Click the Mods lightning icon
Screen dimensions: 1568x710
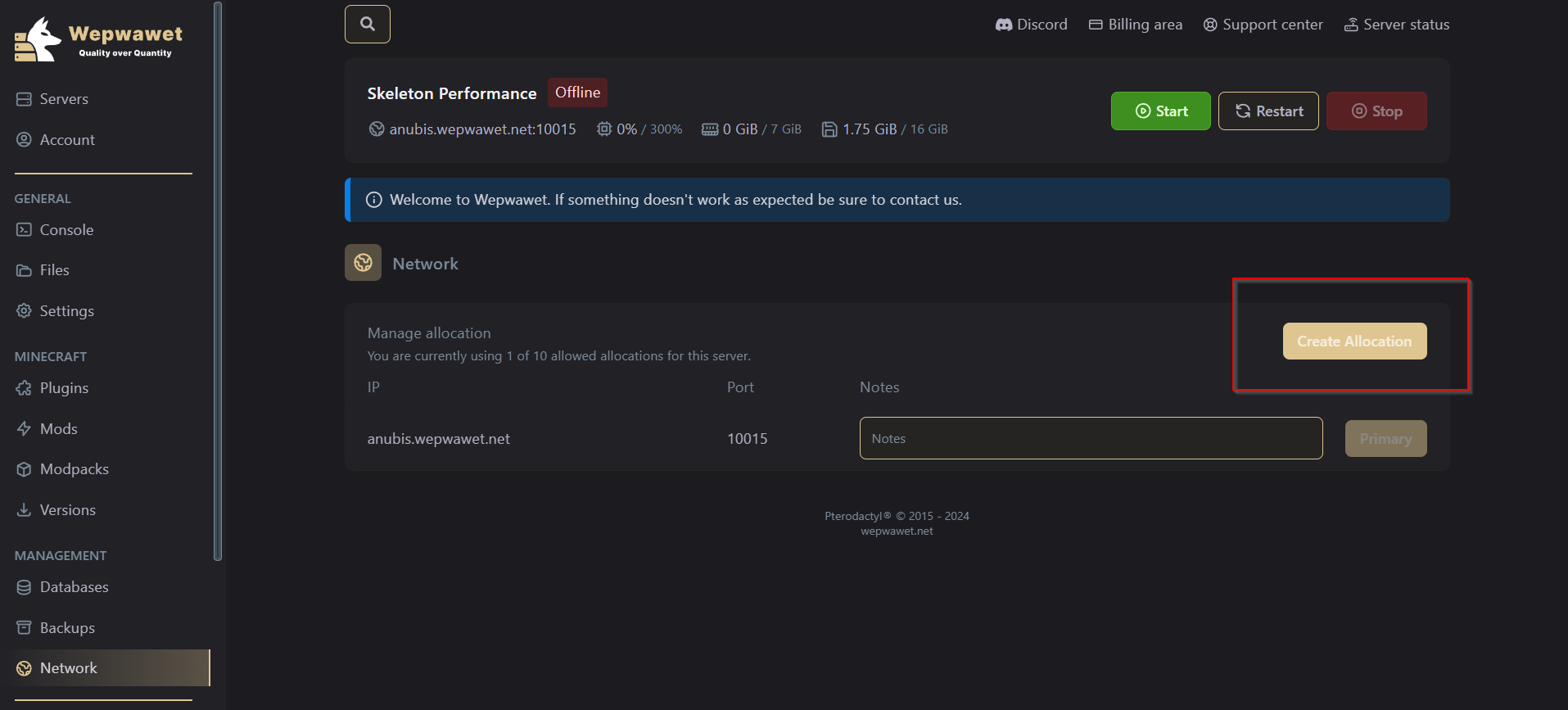point(24,429)
